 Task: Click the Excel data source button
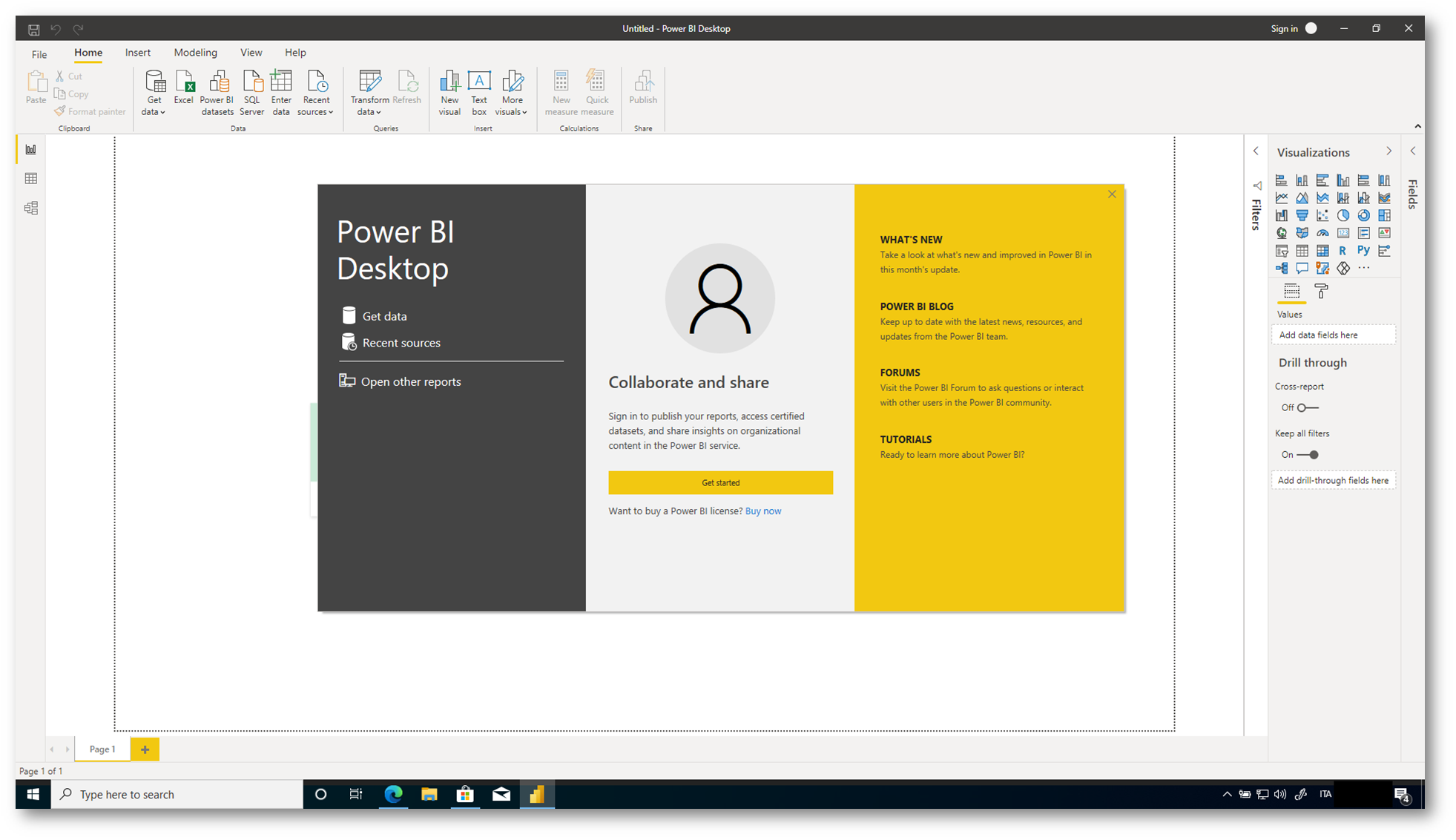[x=183, y=88]
